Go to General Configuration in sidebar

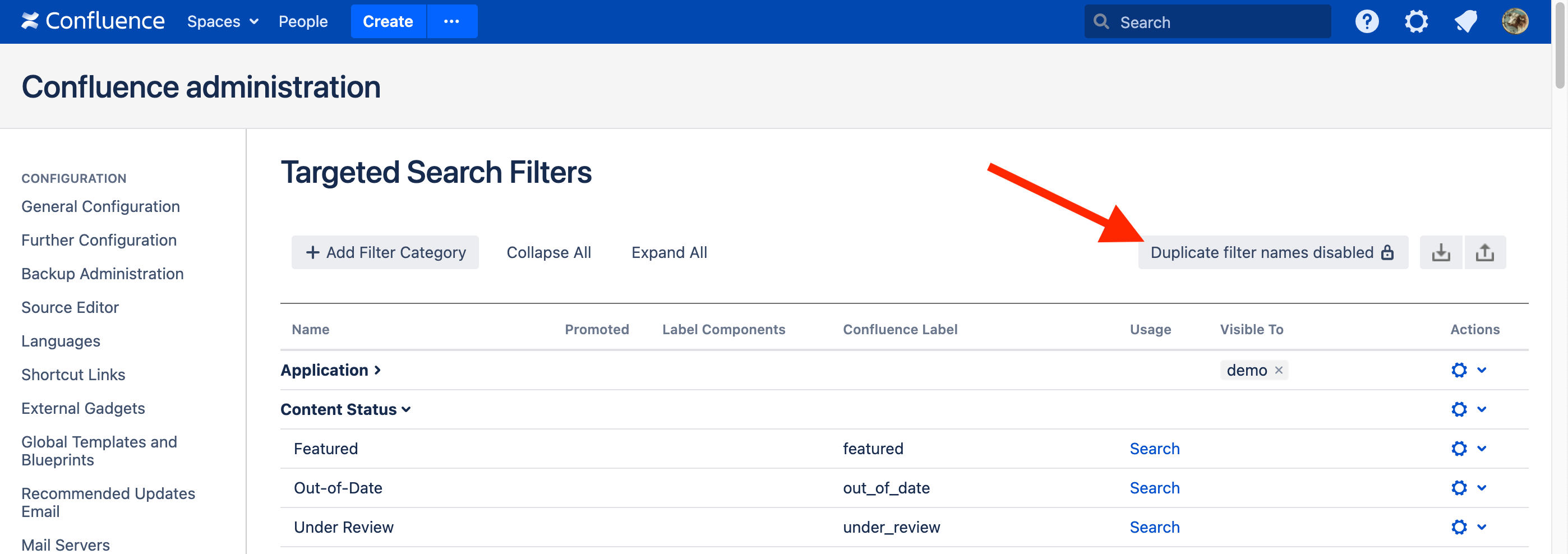pyautogui.click(x=100, y=206)
